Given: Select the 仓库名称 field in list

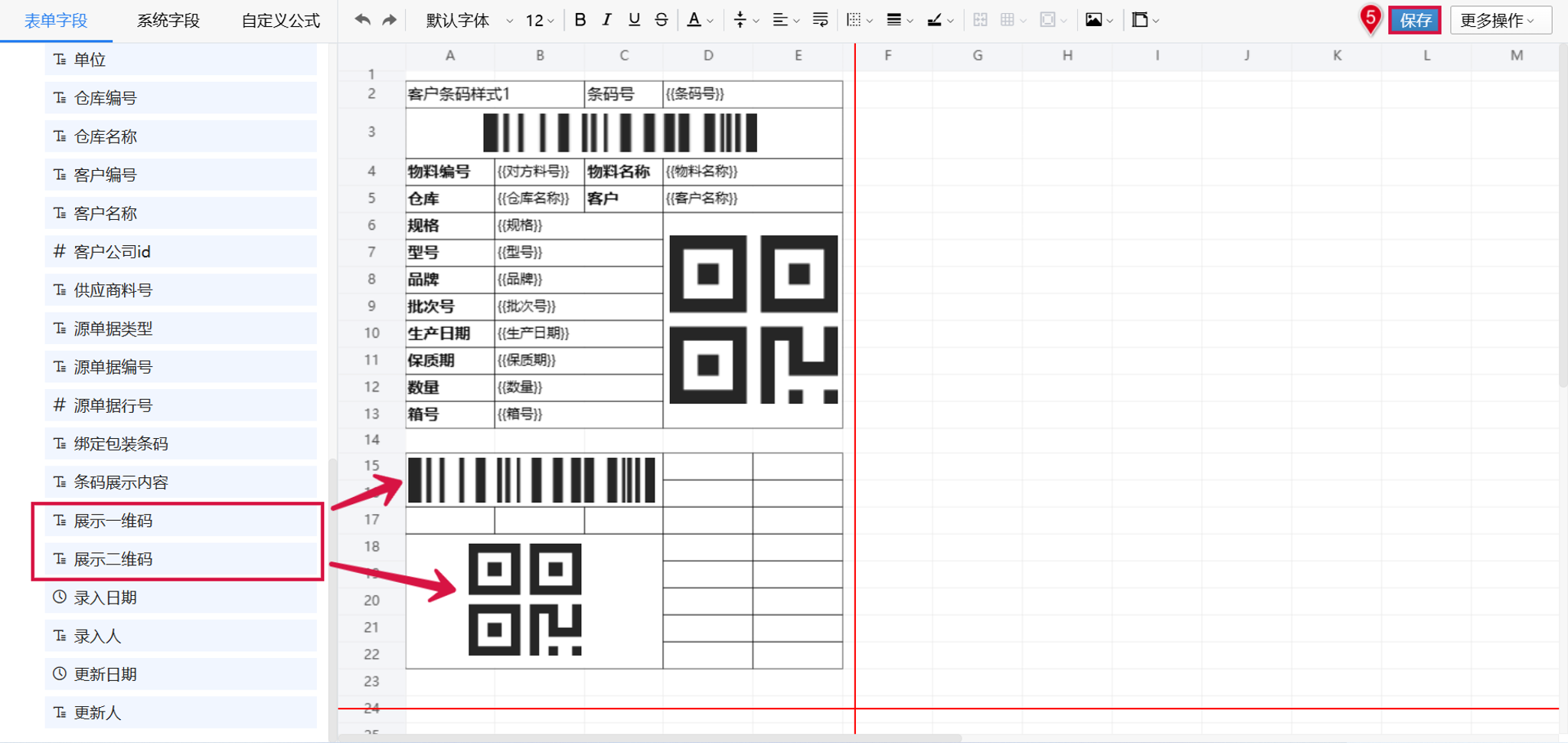Looking at the screenshot, I should tap(181, 136).
